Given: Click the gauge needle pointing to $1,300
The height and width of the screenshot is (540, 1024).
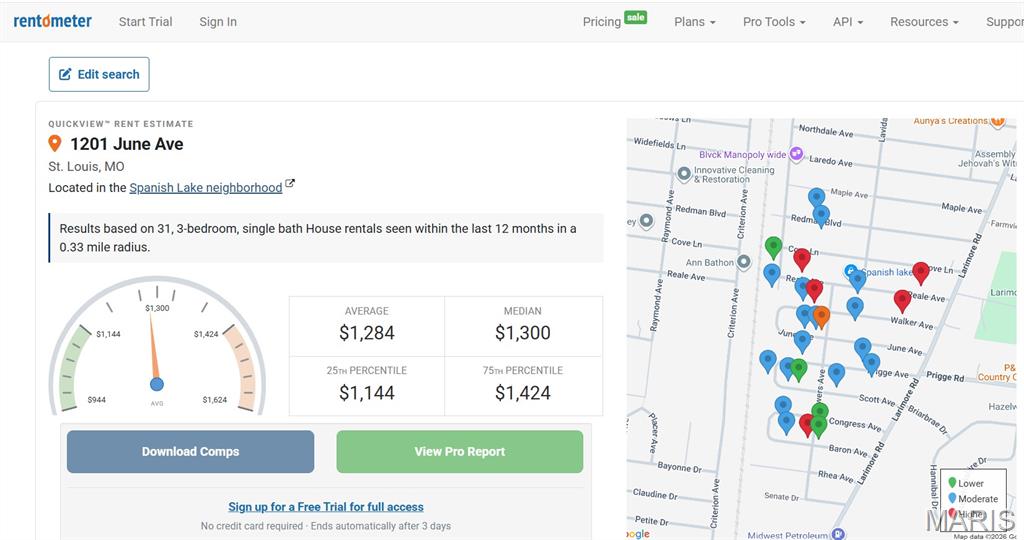Looking at the screenshot, I should pos(153,349).
